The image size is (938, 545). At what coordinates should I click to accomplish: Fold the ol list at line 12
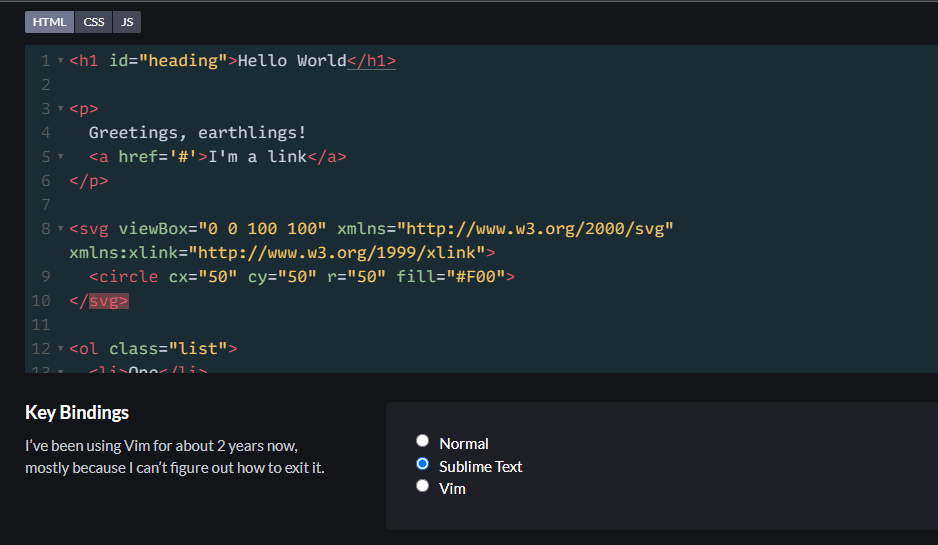click(60, 349)
